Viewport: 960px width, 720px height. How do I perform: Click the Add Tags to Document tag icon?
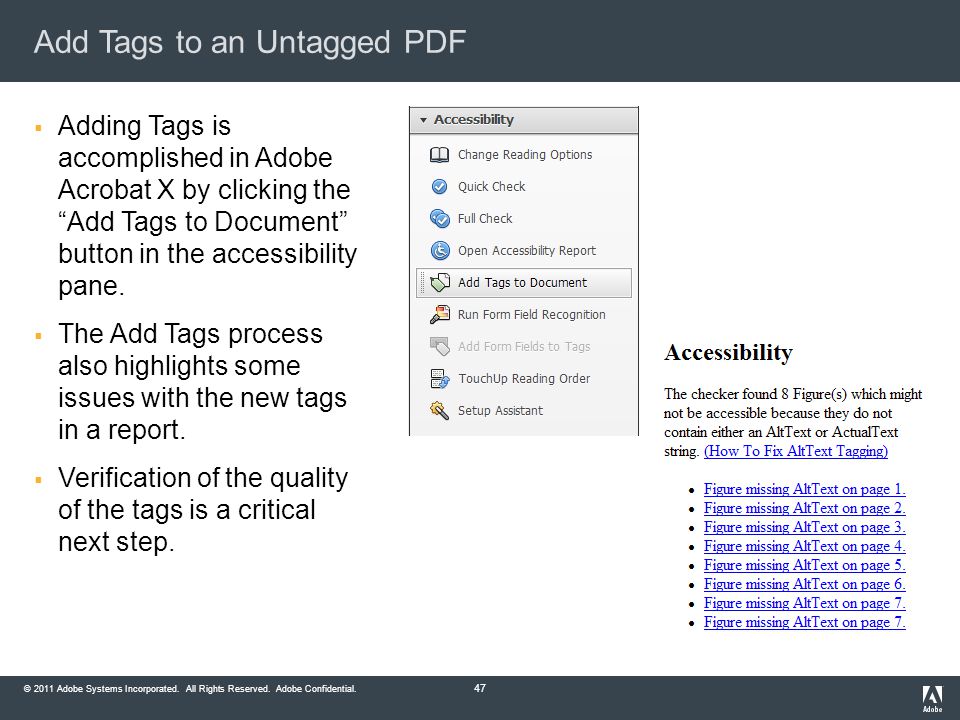[x=440, y=282]
